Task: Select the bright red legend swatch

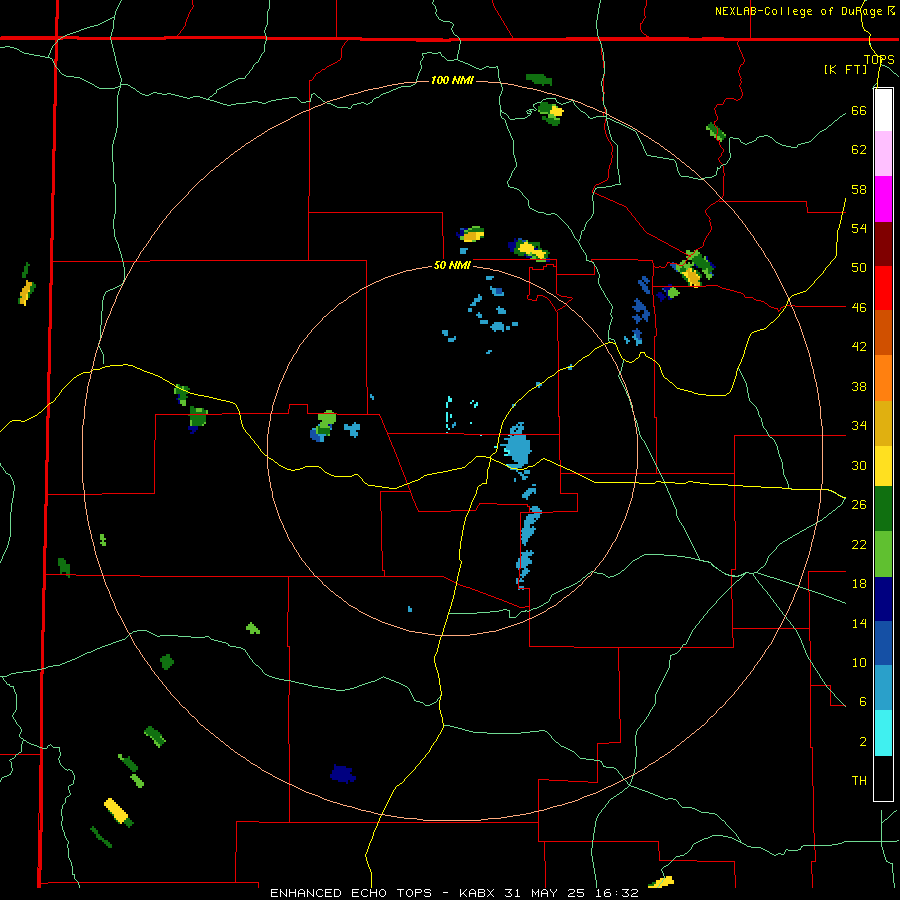Action: click(x=883, y=288)
